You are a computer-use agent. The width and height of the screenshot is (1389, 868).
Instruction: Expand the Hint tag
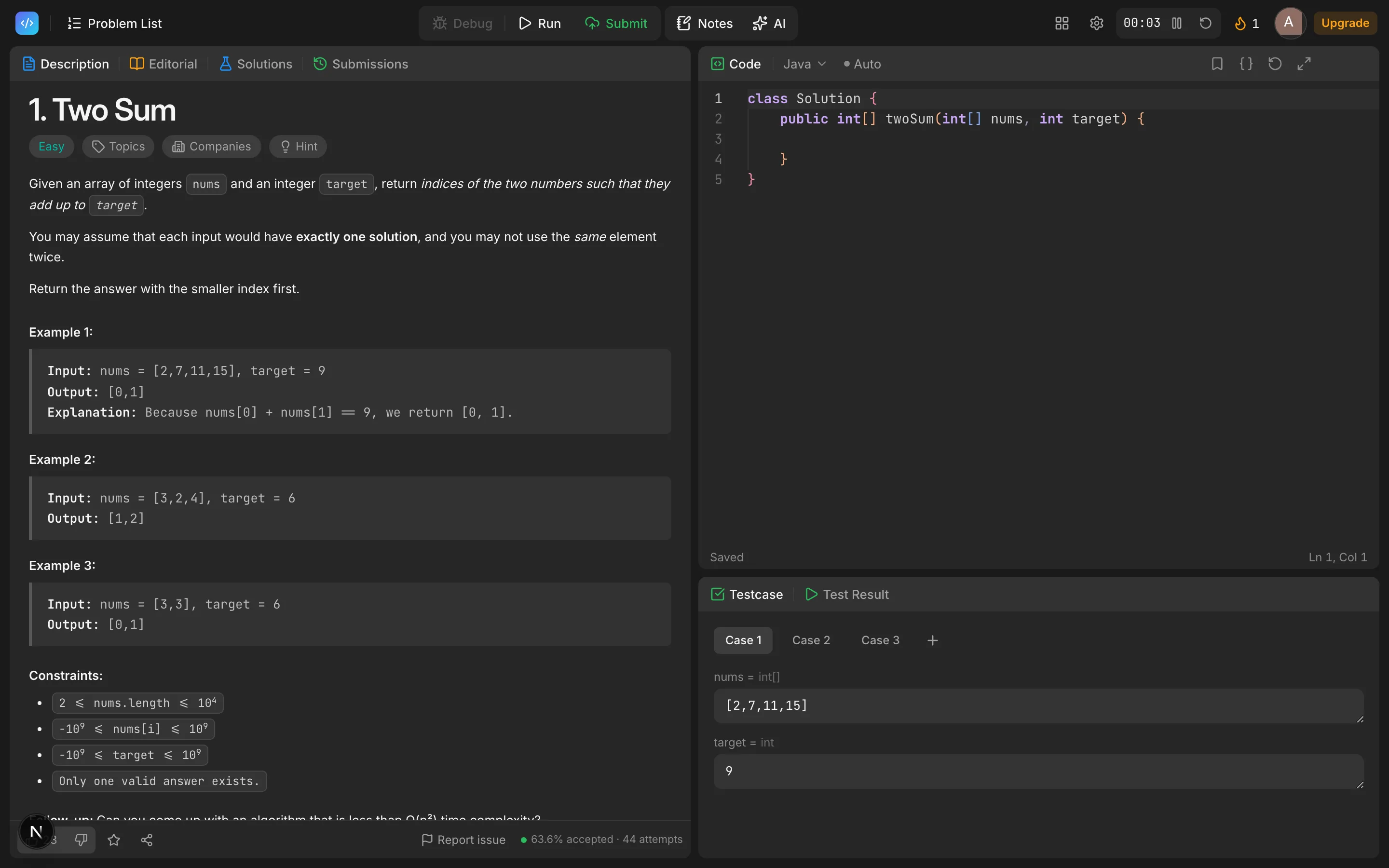click(298, 147)
